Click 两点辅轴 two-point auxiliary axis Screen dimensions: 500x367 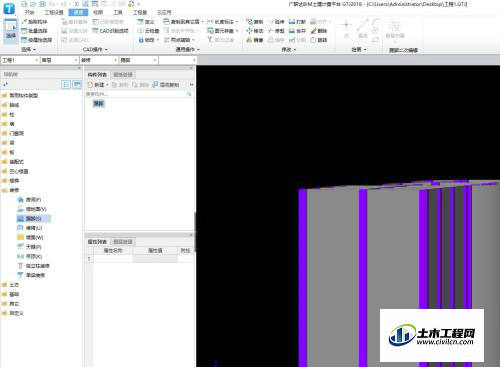tap(179, 40)
